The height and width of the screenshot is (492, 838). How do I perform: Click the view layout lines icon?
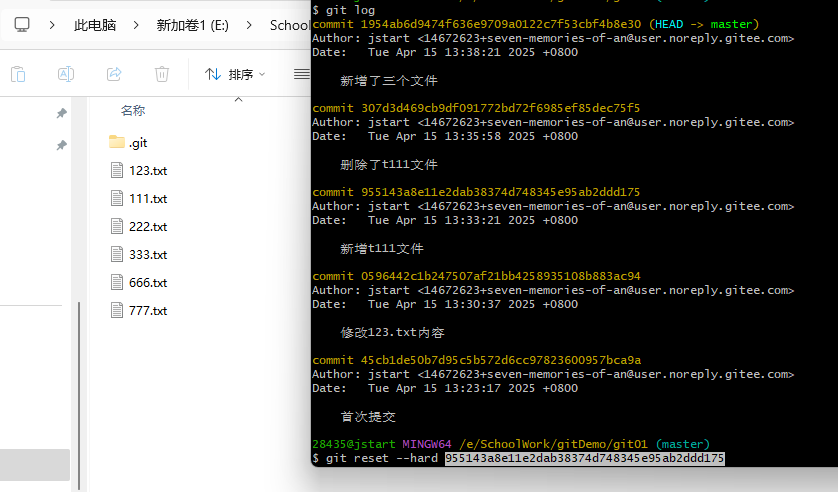pos(302,74)
